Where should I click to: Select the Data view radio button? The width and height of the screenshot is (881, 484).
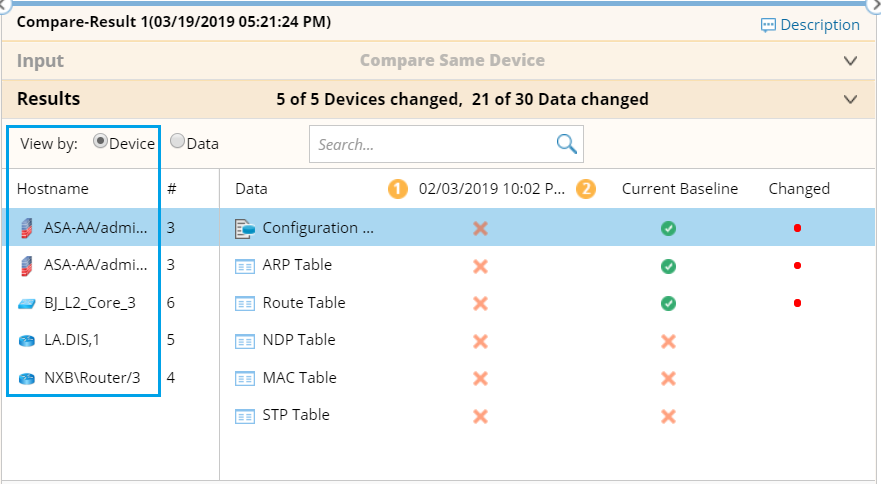(x=178, y=141)
